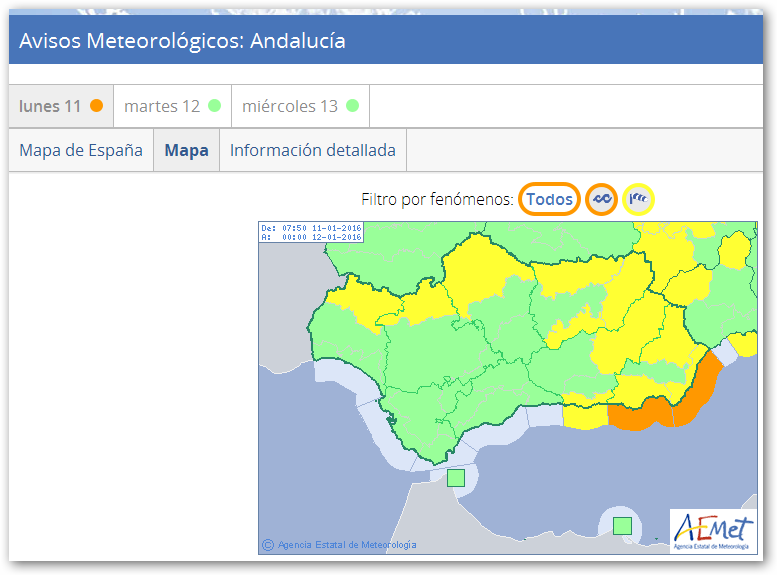Select the Mapa tab
This screenshot has width=777, height=575.
click(186, 150)
